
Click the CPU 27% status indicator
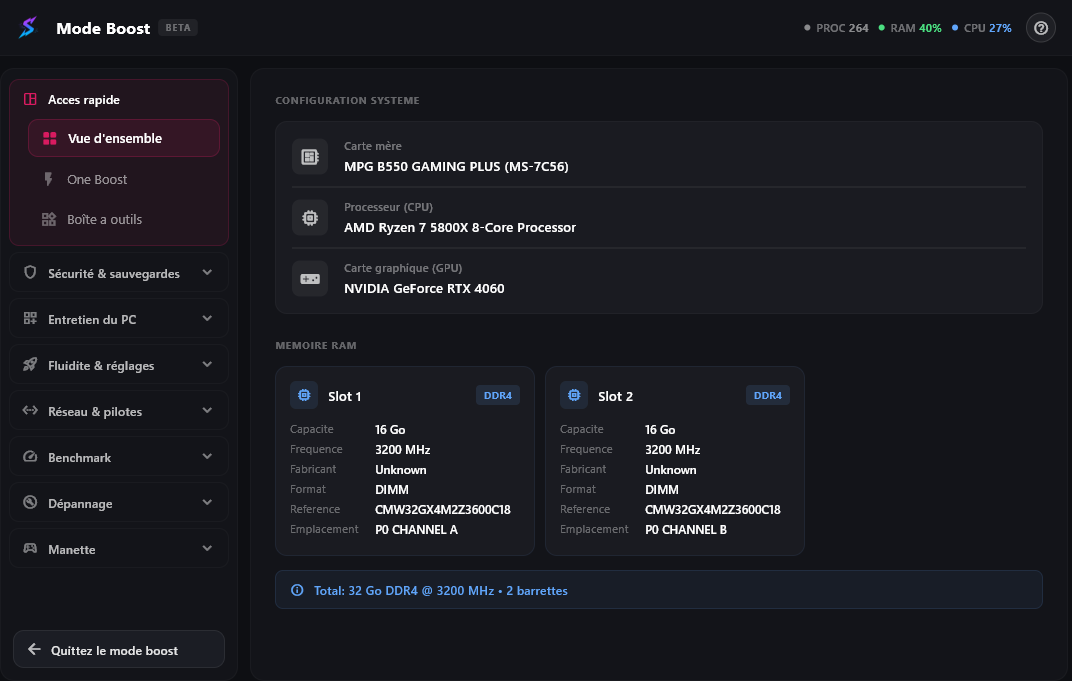pyautogui.click(x=982, y=28)
